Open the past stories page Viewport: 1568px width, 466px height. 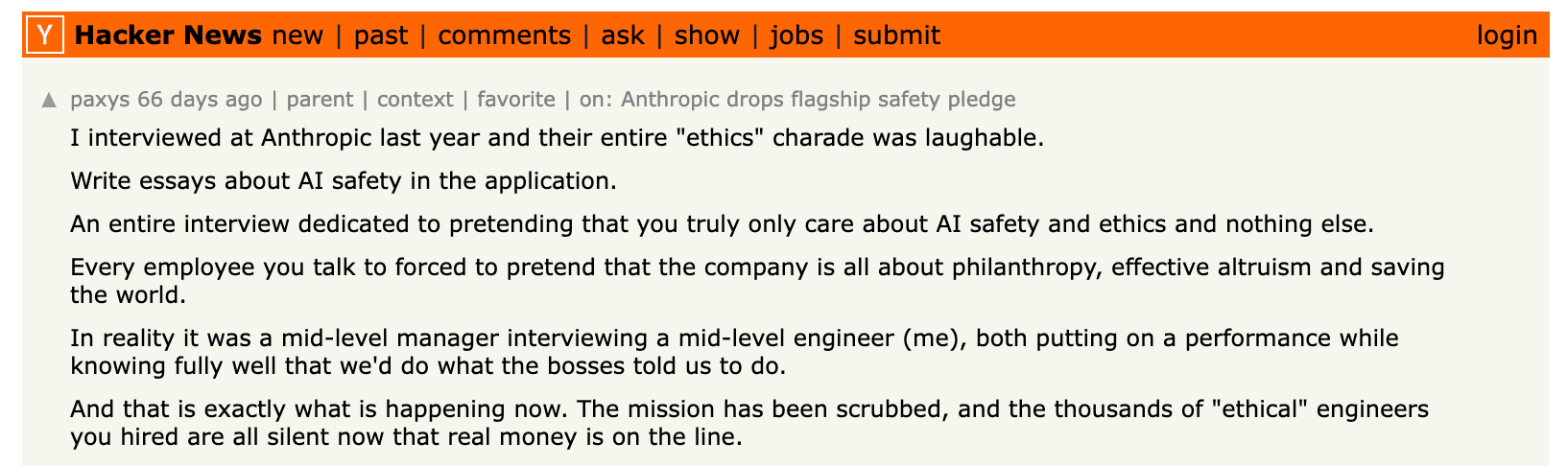[381, 35]
